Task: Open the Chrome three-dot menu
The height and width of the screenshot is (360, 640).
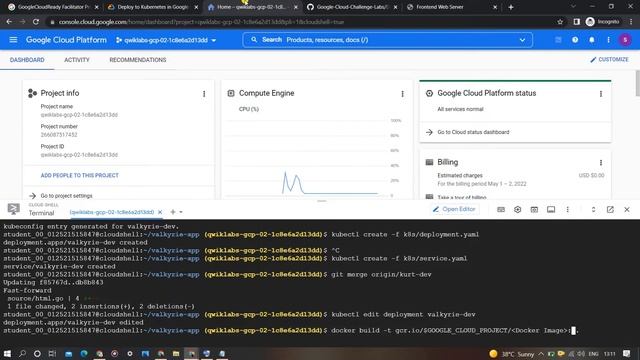Action: pyautogui.click(x=631, y=22)
